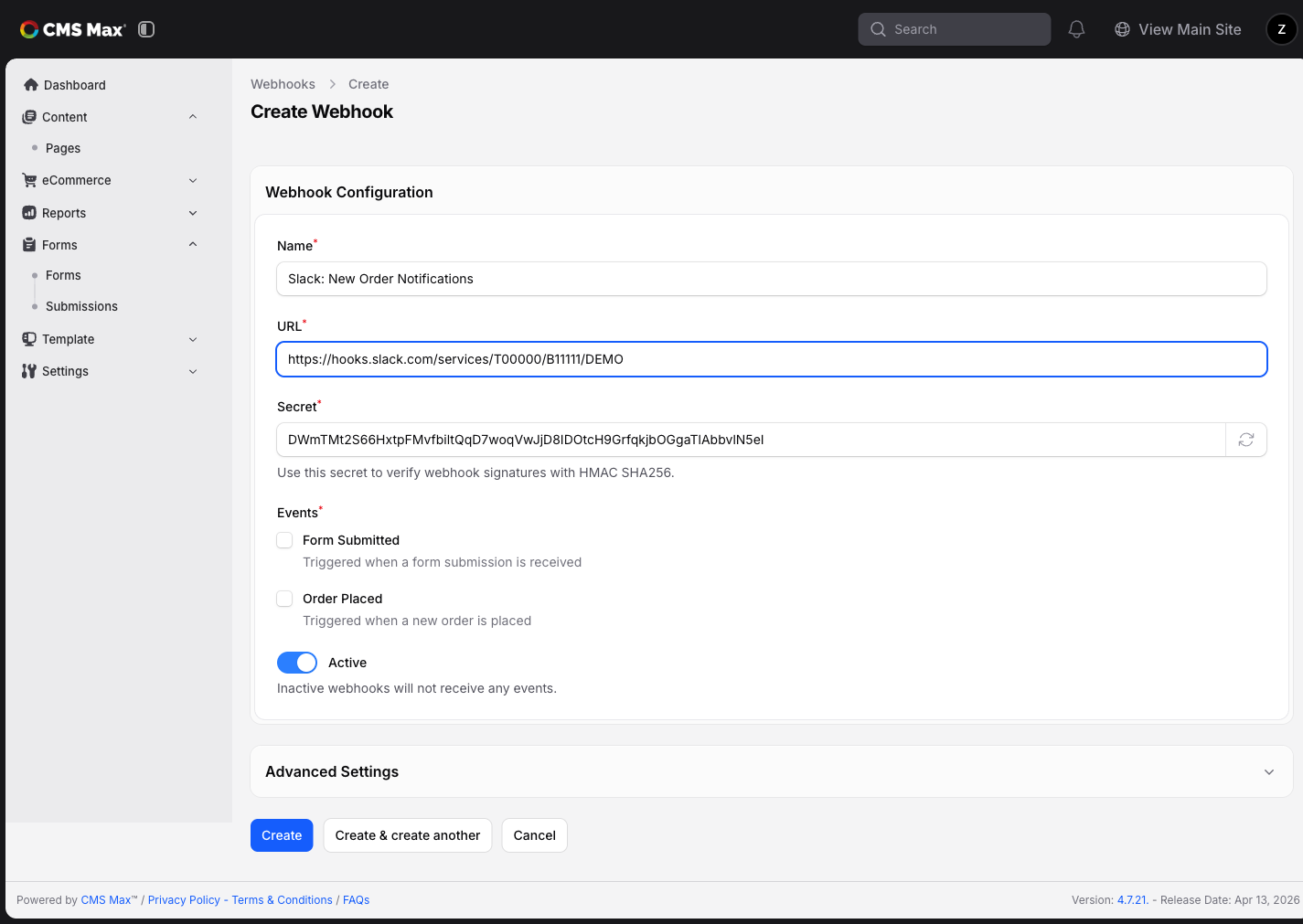Expand the Advanced Settings section
The image size is (1303, 924).
[x=772, y=771]
